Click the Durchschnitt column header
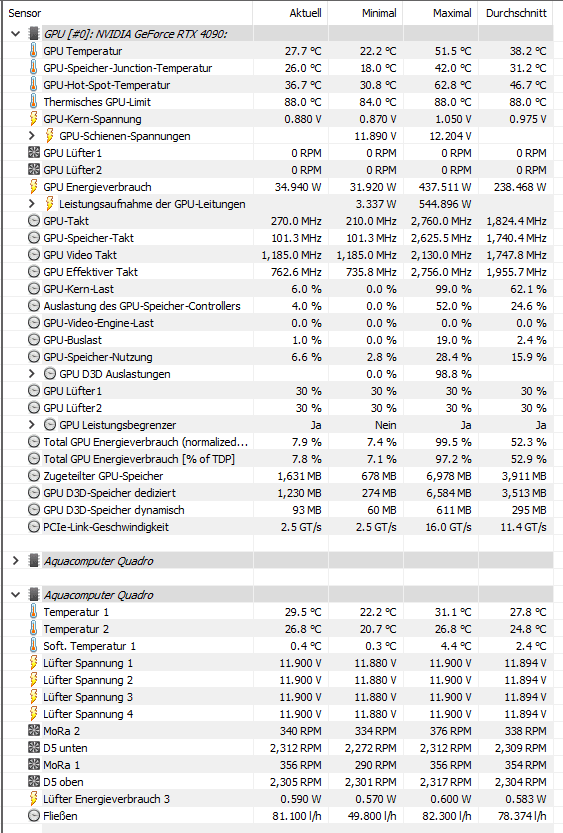Viewport: 563px width, 833px height. (x=516, y=13)
